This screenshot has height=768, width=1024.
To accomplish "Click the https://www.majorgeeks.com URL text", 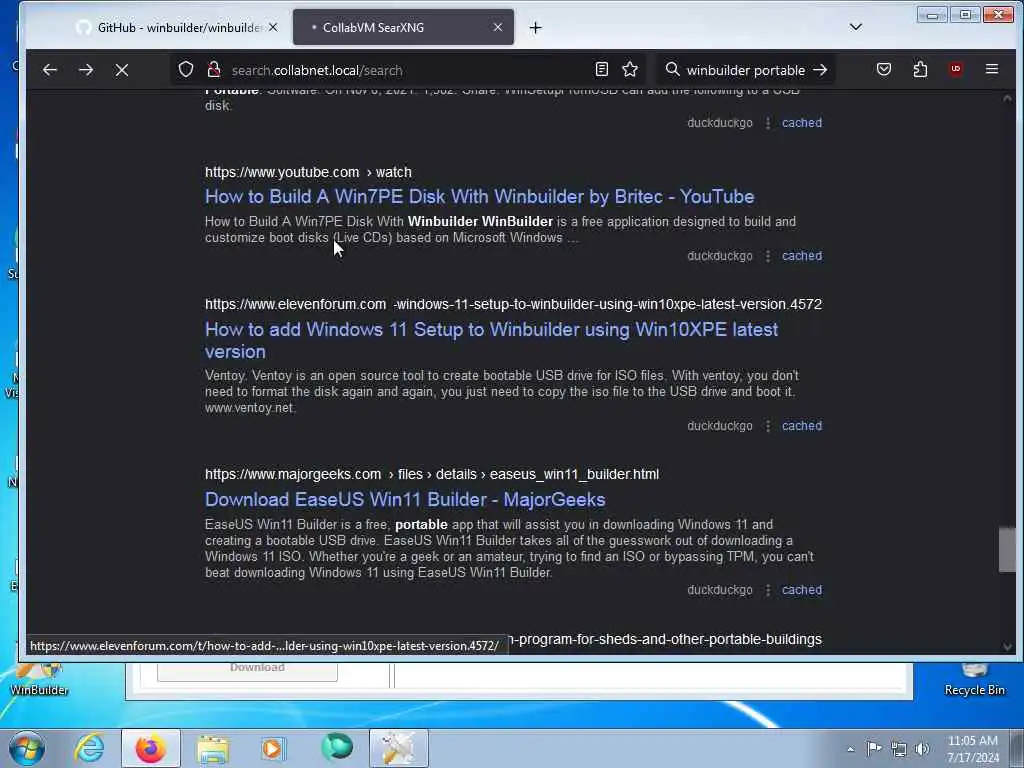I will 293,474.
